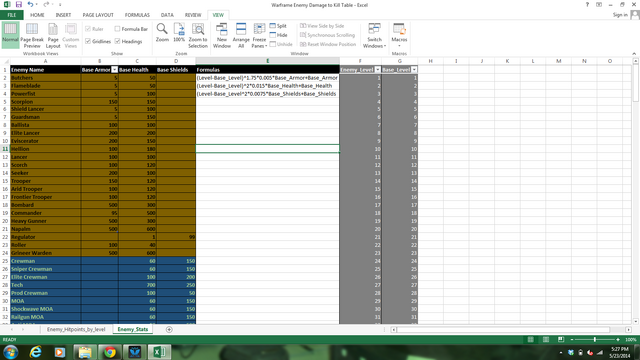This screenshot has height=360, width=640.
Task: Set zoom to 100% using ribbon
Action: pyautogui.click(x=179, y=33)
